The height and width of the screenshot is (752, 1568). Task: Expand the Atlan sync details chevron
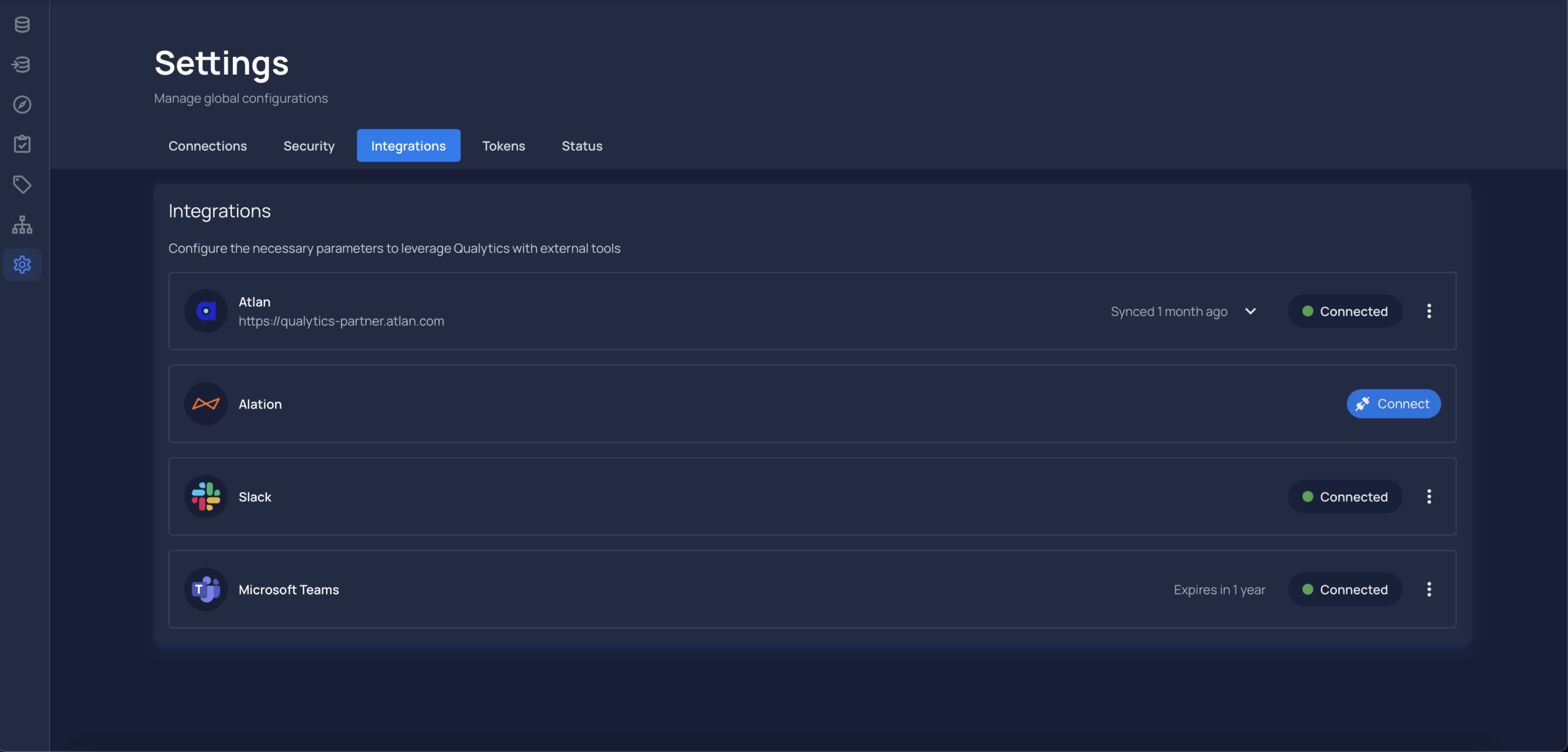point(1250,311)
